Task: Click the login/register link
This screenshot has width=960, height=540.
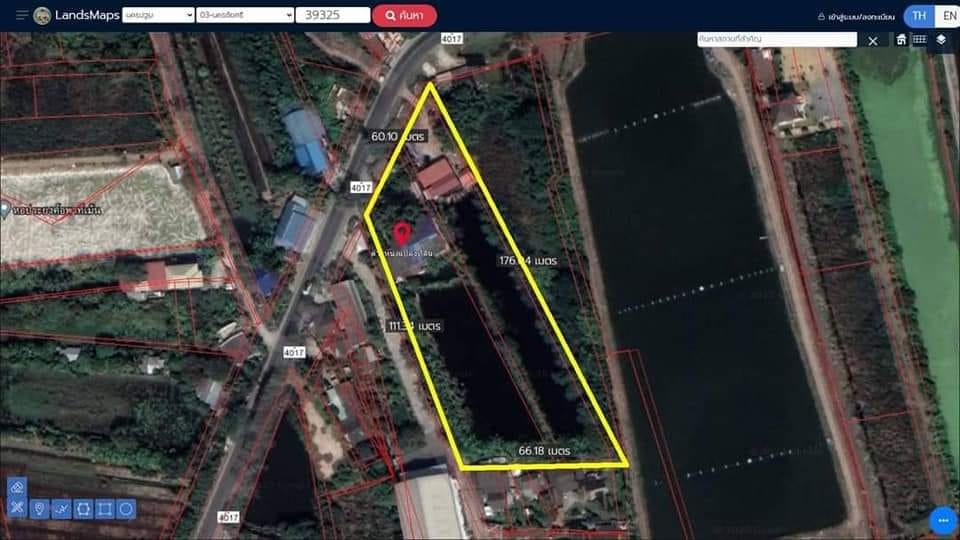Action: point(856,17)
